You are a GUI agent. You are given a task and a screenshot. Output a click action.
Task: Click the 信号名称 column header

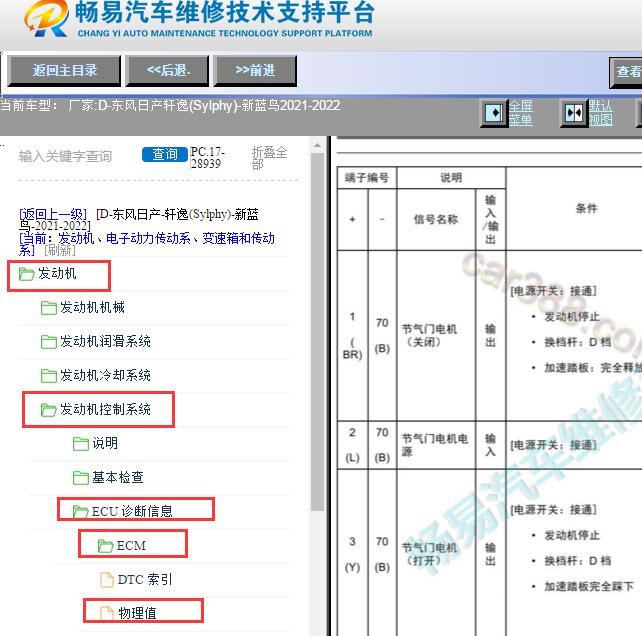coord(436,220)
